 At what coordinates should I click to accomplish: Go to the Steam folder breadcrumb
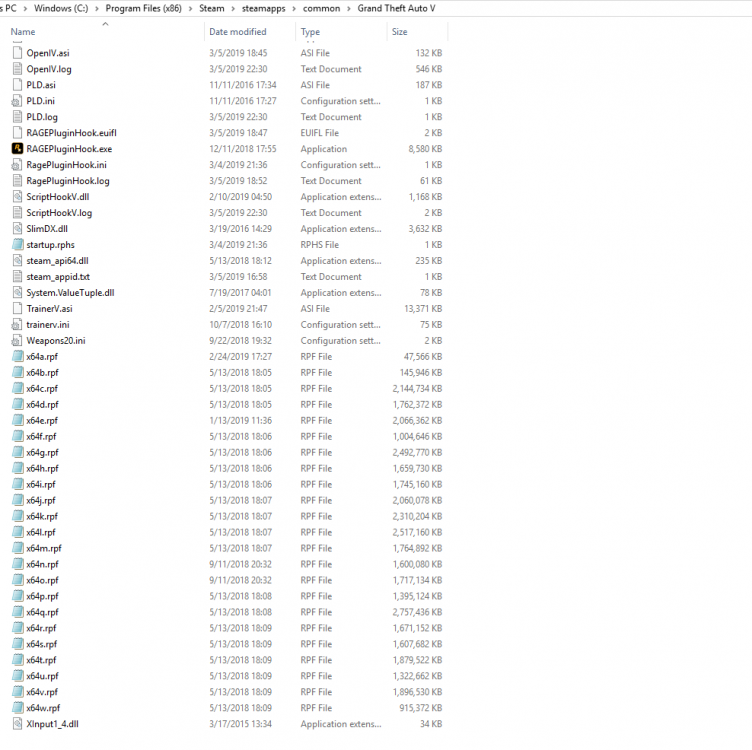click(x=212, y=8)
